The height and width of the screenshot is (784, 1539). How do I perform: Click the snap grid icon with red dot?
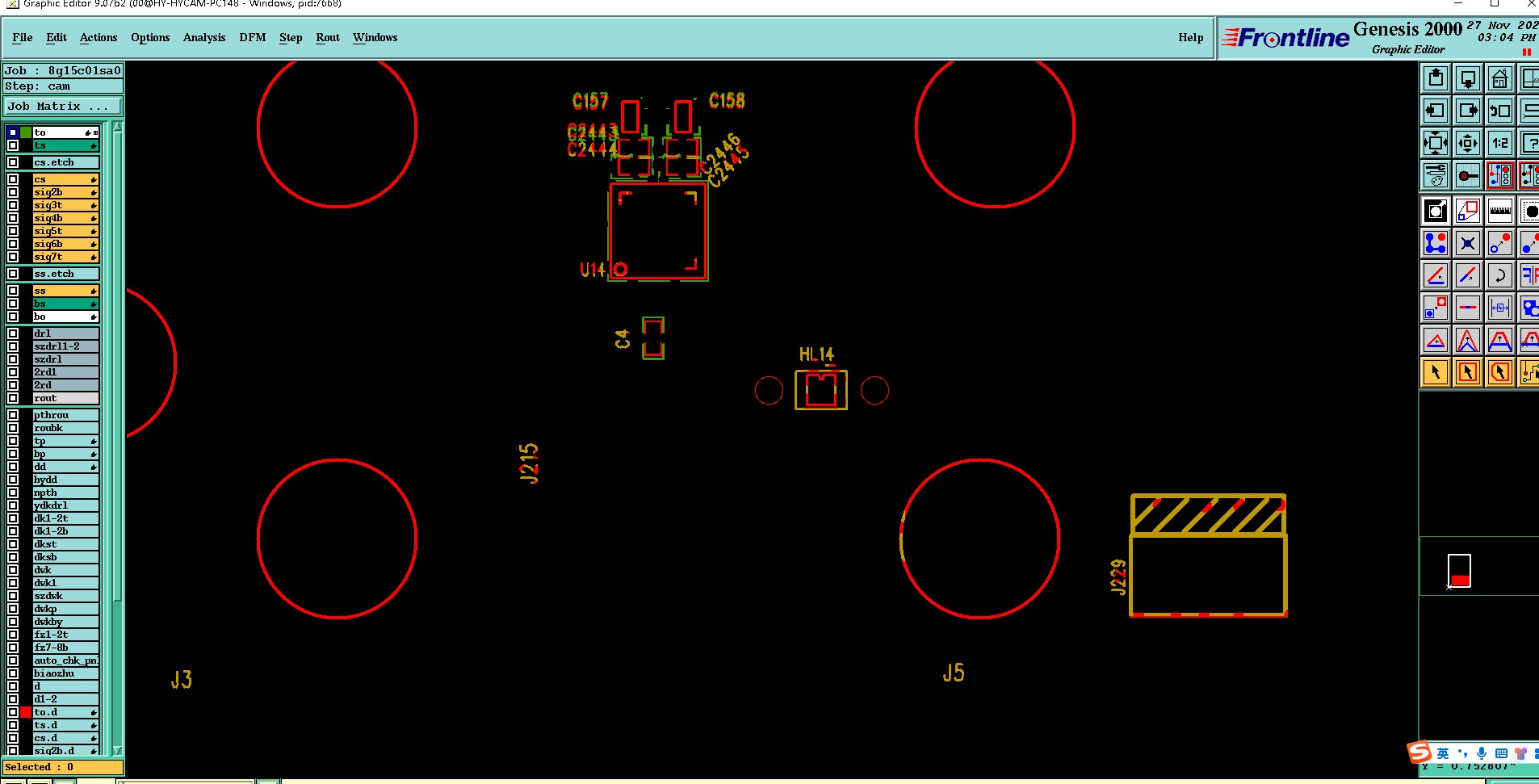tap(1468, 175)
